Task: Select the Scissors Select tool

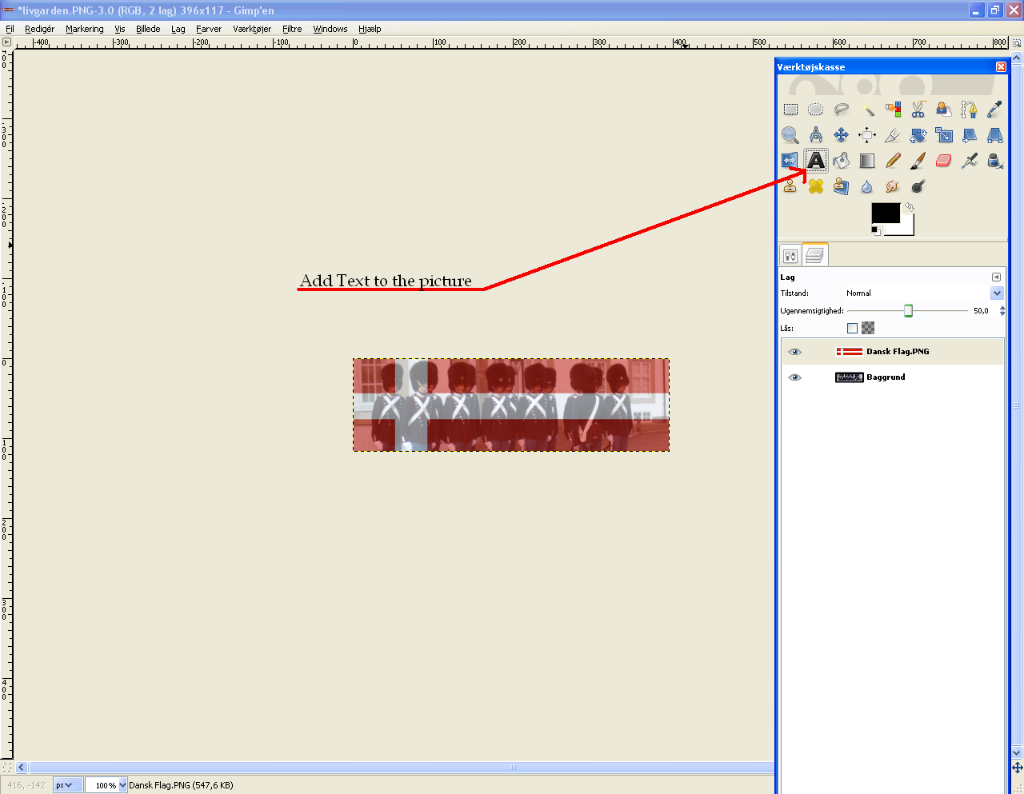Action: 918,109
